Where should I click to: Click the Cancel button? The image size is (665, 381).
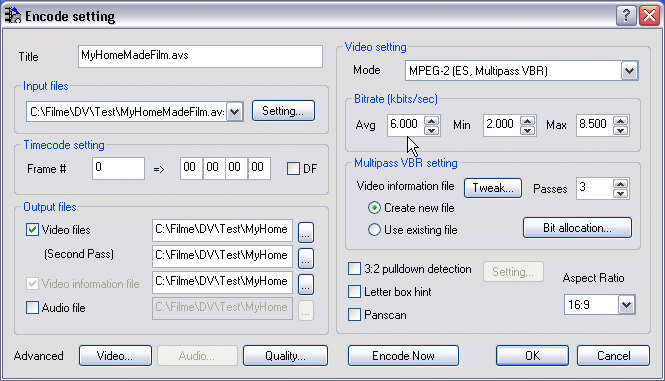coord(613,356)
